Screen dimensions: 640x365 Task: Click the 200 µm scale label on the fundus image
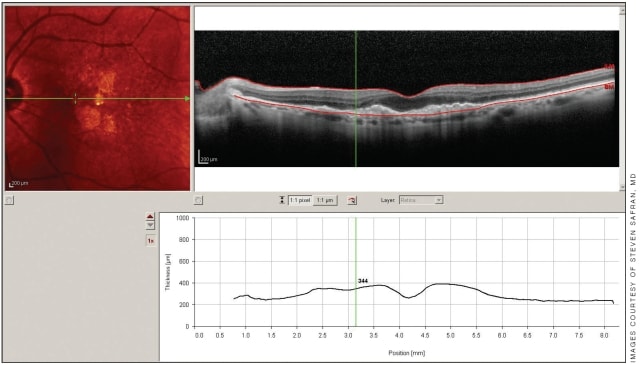pos(20,183)
